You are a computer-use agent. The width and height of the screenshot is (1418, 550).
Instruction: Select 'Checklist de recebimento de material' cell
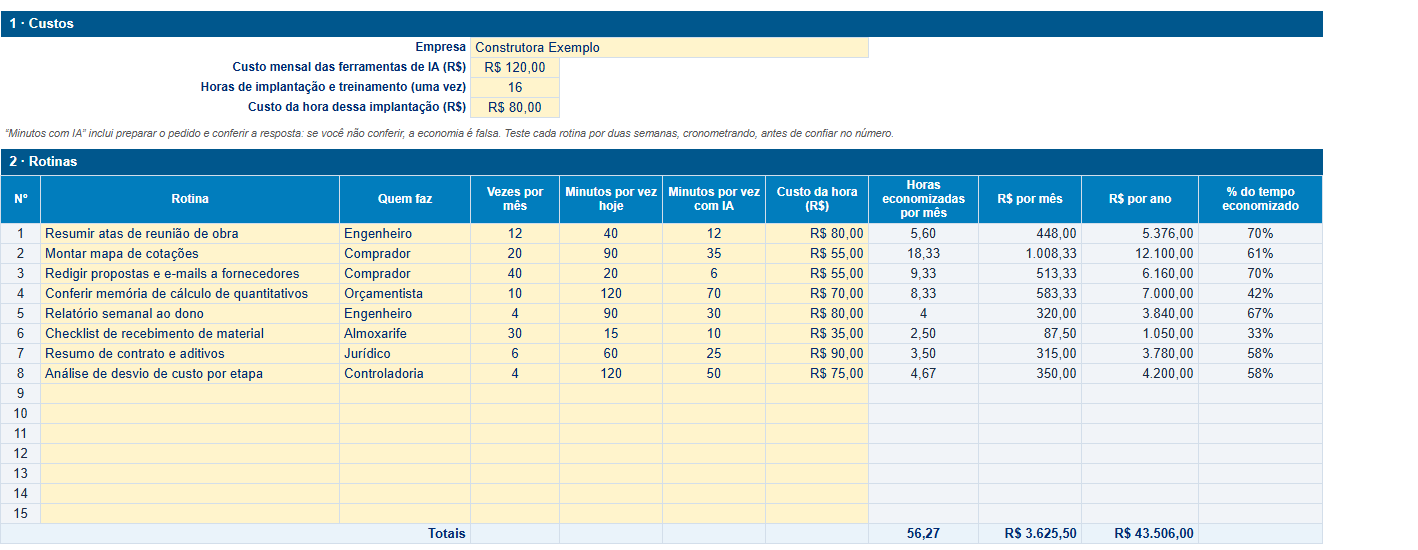click(x=190, y=333)
